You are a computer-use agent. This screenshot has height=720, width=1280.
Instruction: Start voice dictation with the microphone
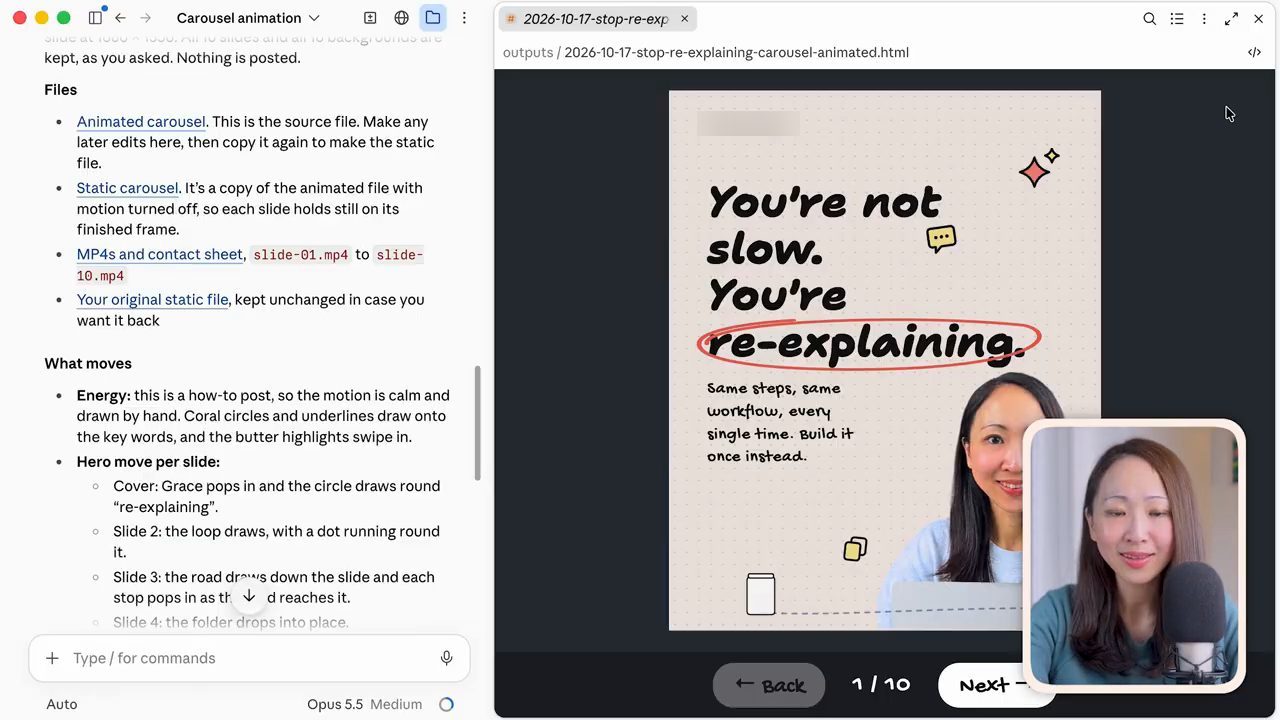pos(447,658)
